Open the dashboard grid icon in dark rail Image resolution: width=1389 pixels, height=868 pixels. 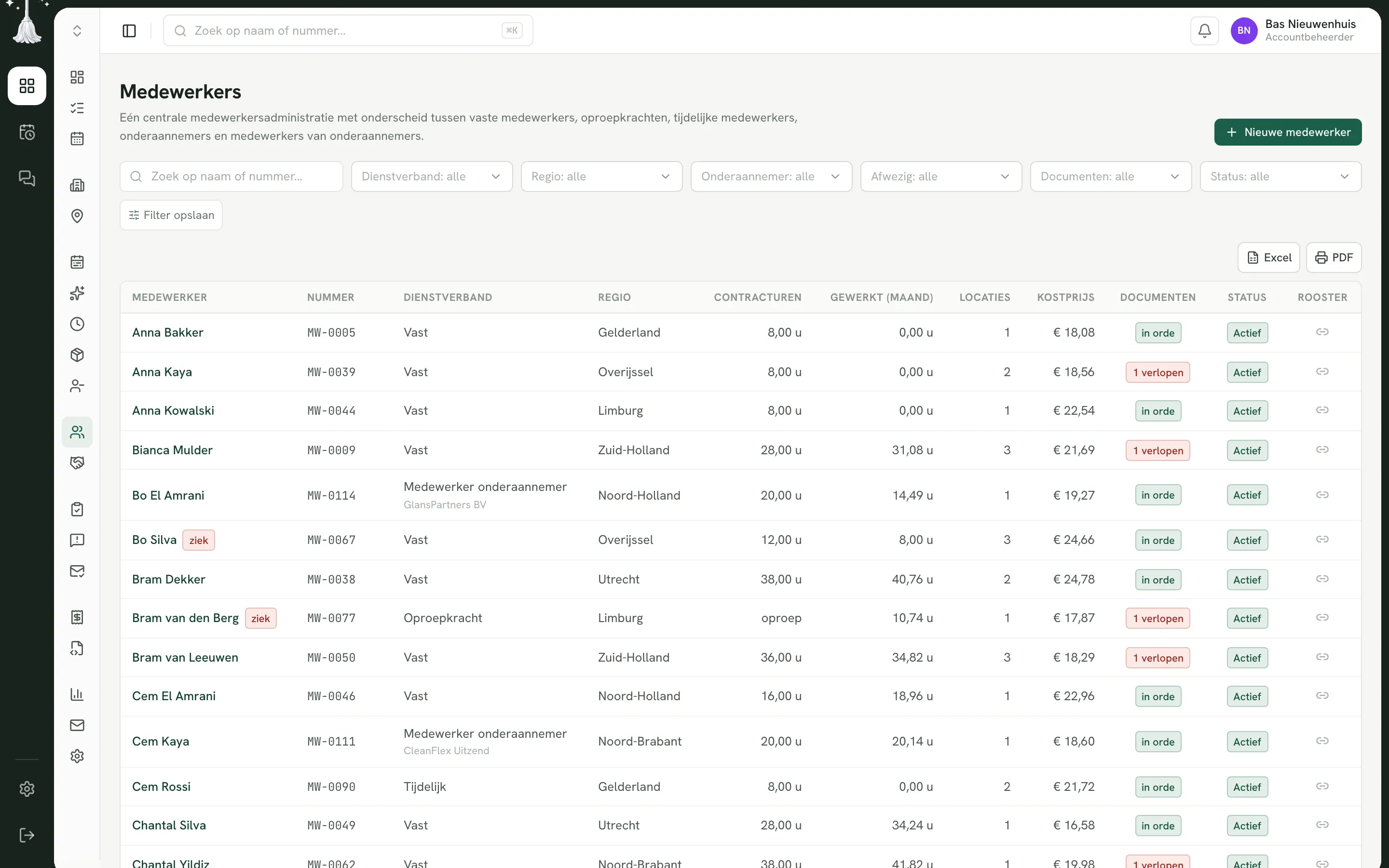27,85
